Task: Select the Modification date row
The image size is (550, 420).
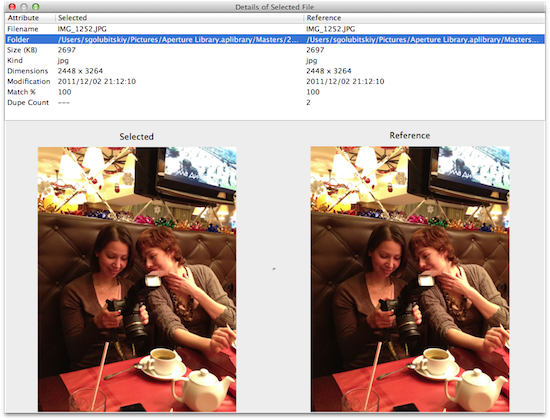Action: pos(275,81)
